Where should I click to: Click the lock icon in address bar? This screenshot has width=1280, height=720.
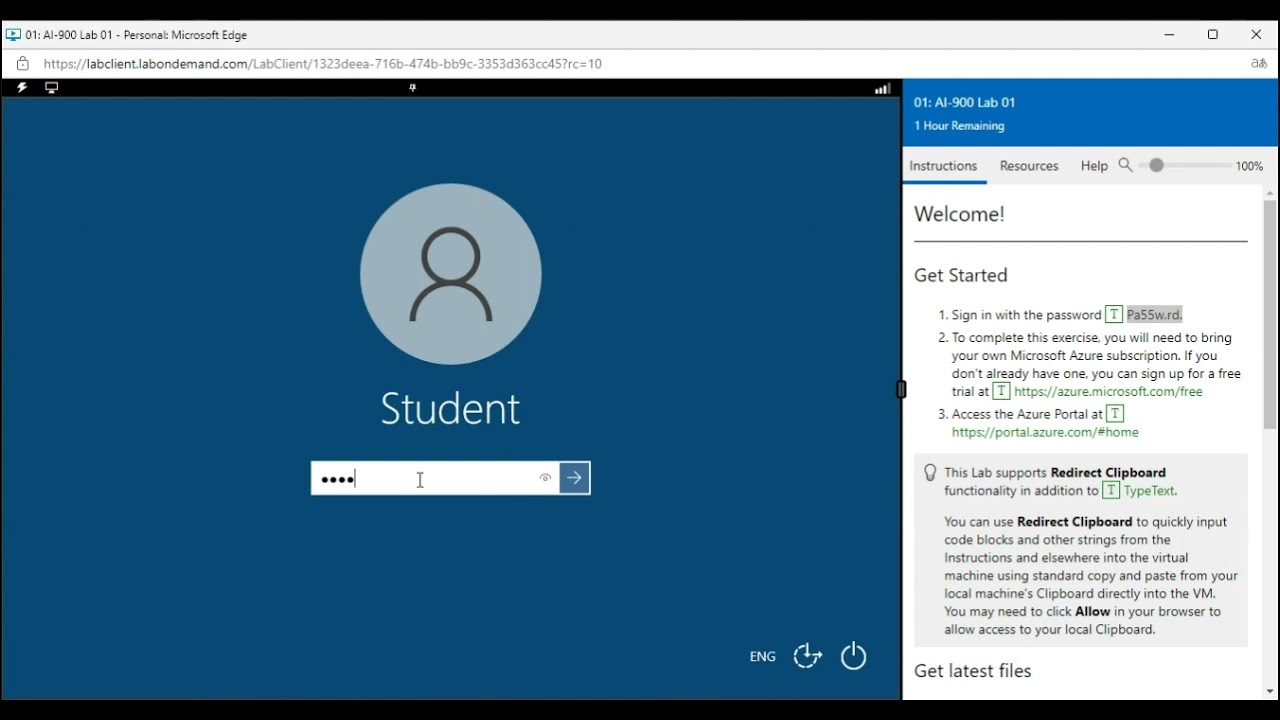22,63
